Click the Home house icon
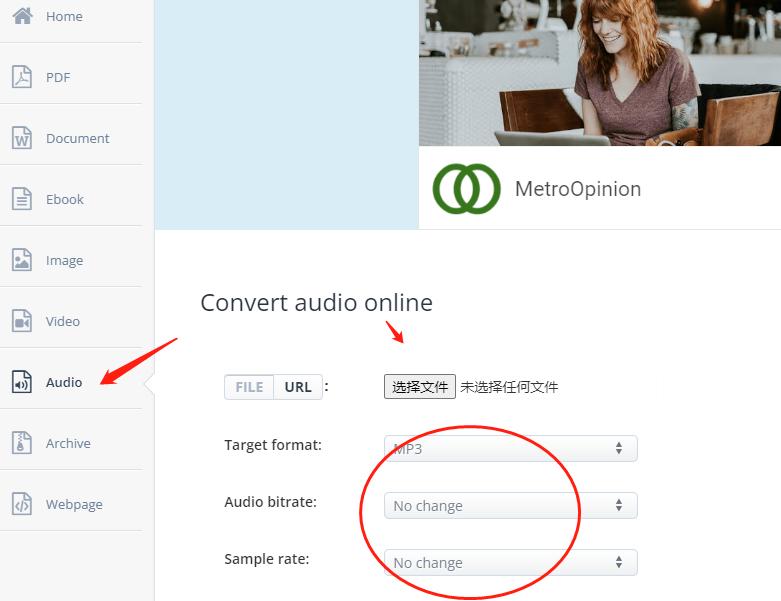781x601 pixels. (x=22, y=16)
